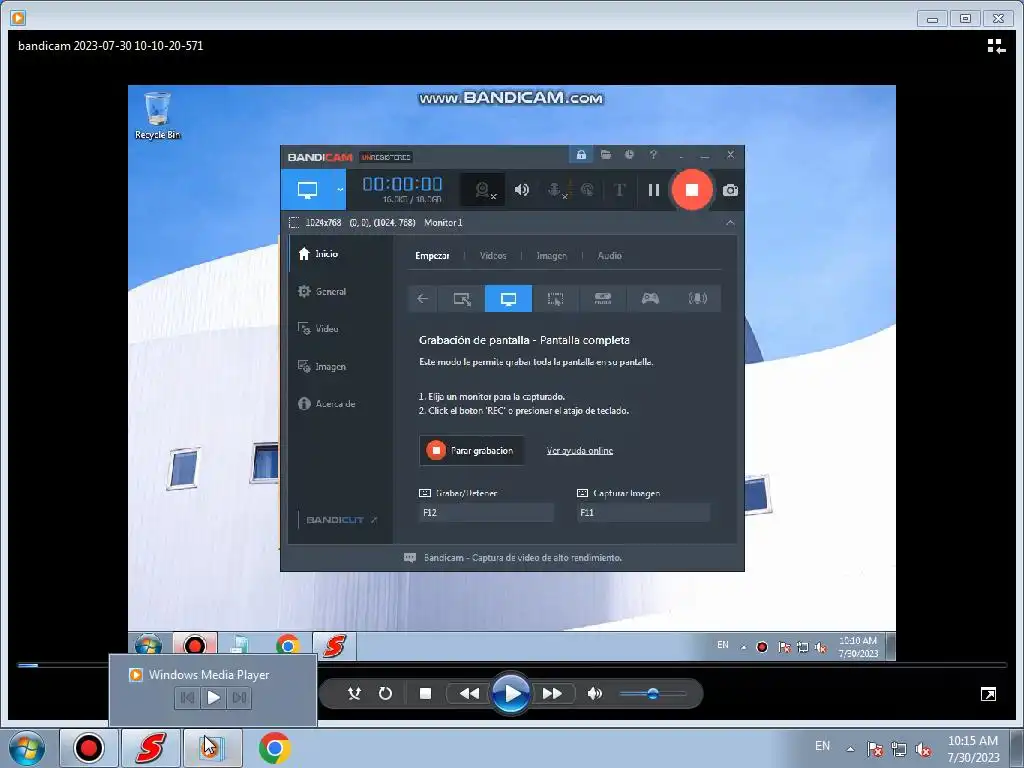Set the media player volume slider
The width and height of the screenshot is (1024, 768).
pyautogui.click(x=652, y=694)
